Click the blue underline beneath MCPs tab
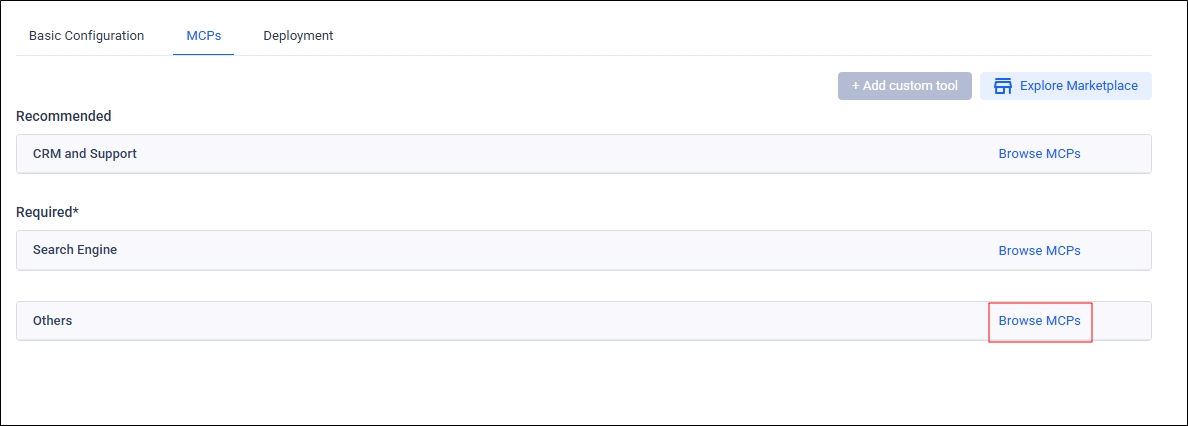Image resolution: width=1188 pixels, height=426 pixels. point(203,55)
